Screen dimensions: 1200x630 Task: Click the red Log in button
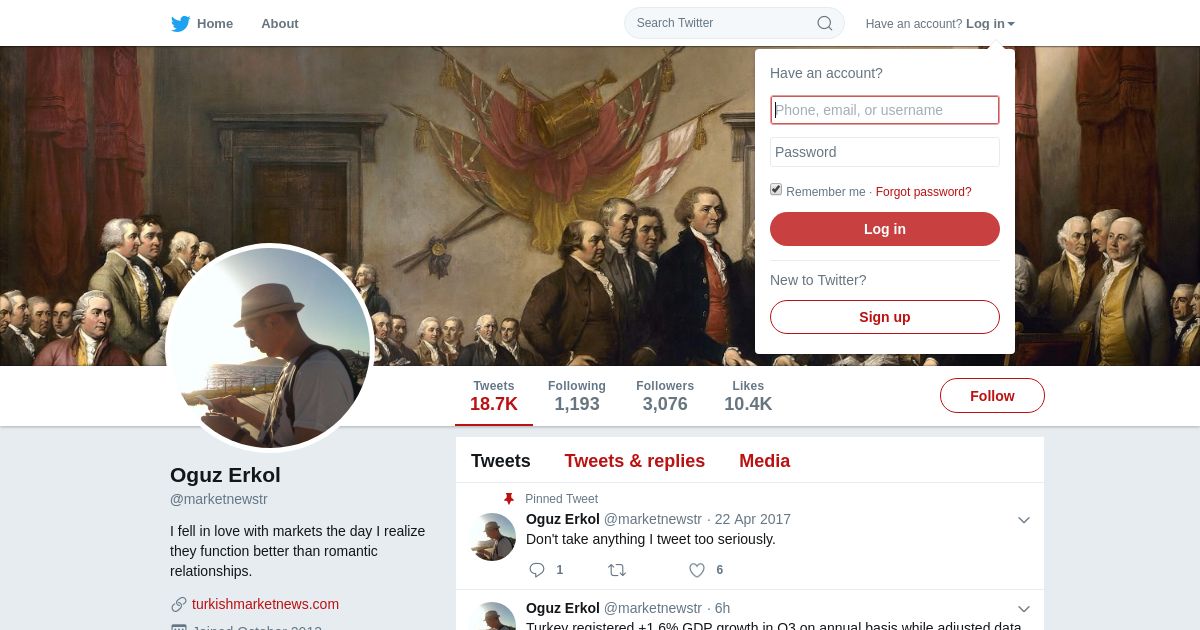click(885, 229)
